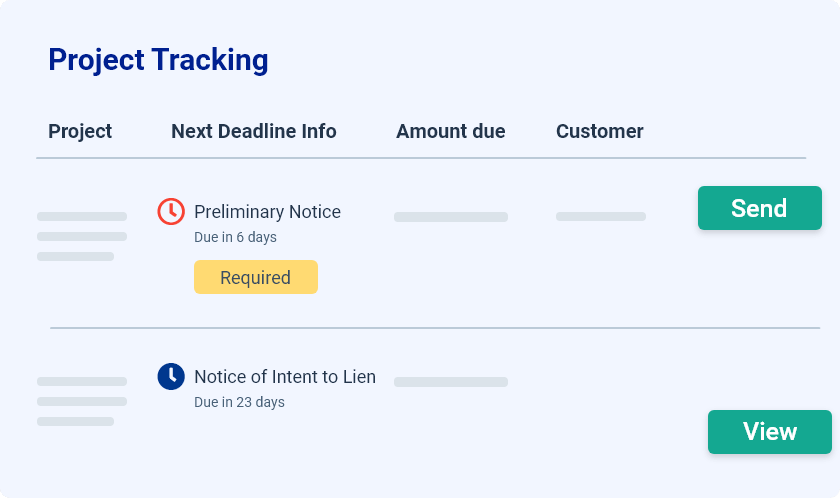Screen dimensions: 840x498
Task: Click the Due in 6 days text
Action: tap(235, 237)
